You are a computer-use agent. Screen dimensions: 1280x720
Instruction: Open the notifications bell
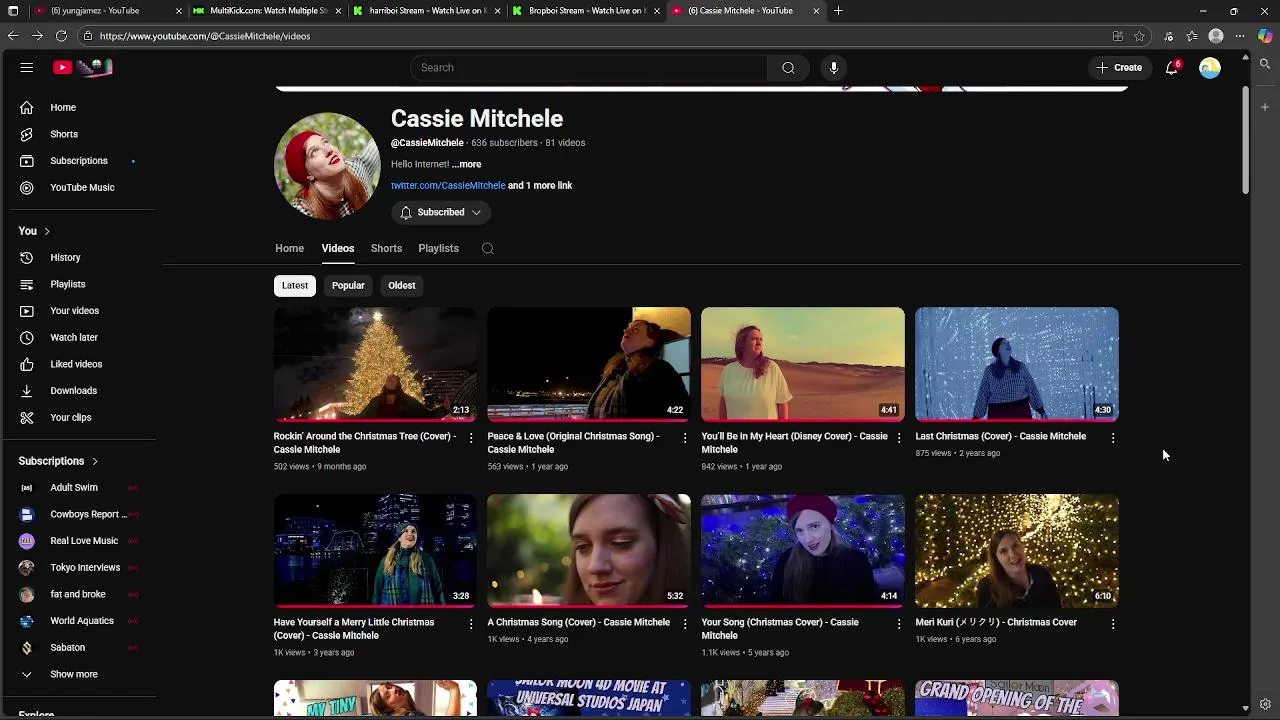(1172, 68)
